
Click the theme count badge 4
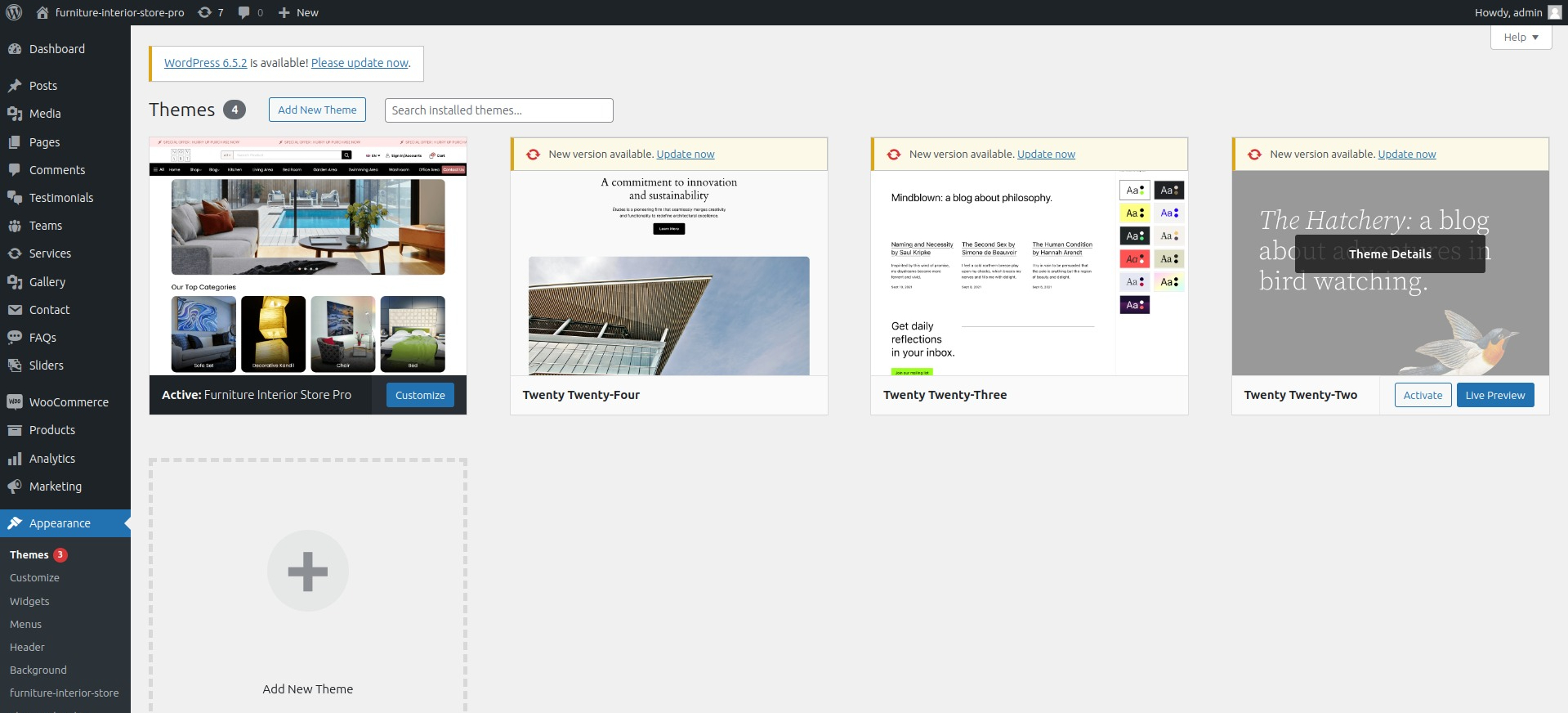point(235,110)
